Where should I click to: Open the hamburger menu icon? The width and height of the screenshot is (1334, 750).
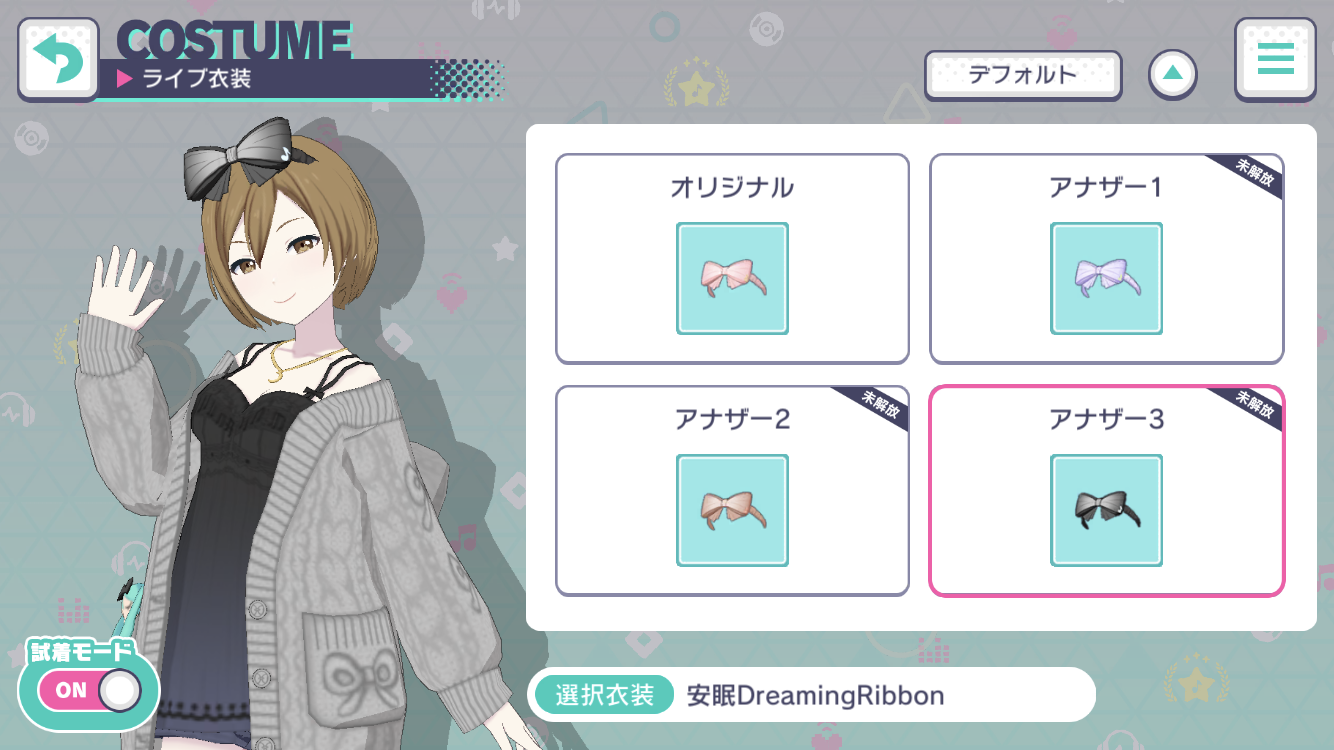pos(1275,59)
